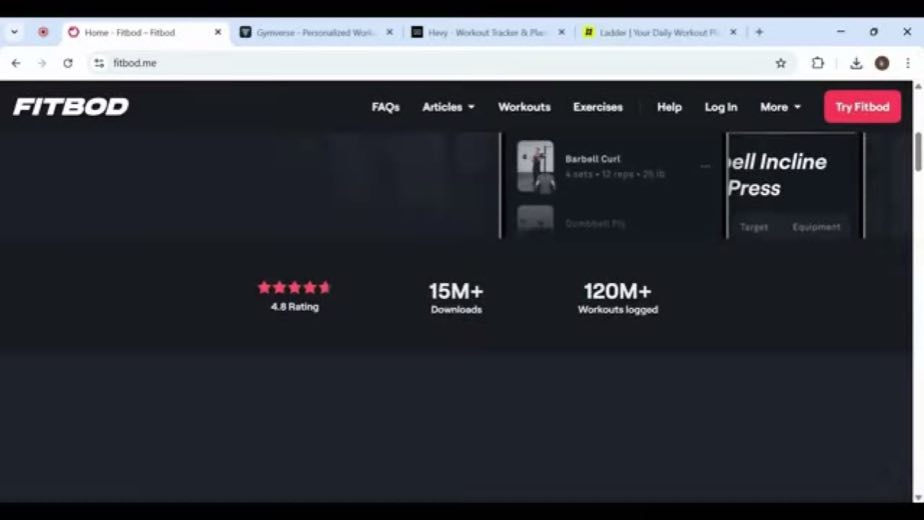
Task: Click the Barbell Curl exercise thumbnail
Action: click(x=535, y=166)
